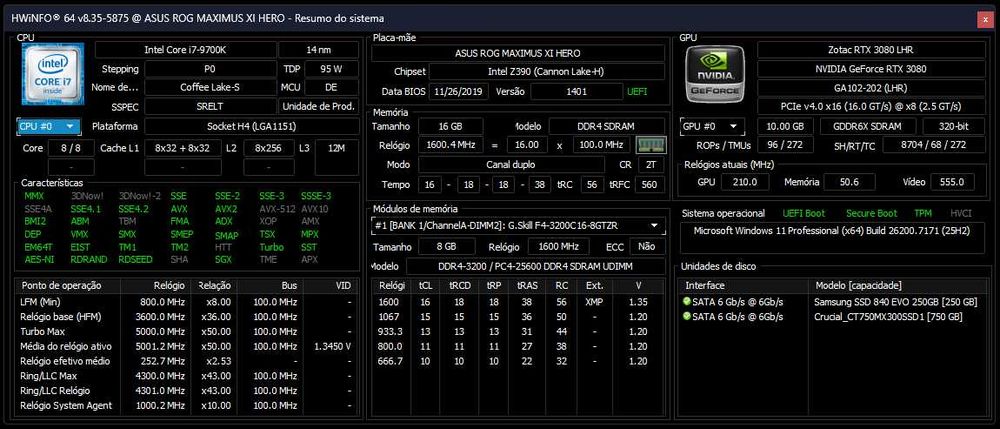
Task: Click the Vídeo clock 555.0 value
Action: tap(952, 182)
